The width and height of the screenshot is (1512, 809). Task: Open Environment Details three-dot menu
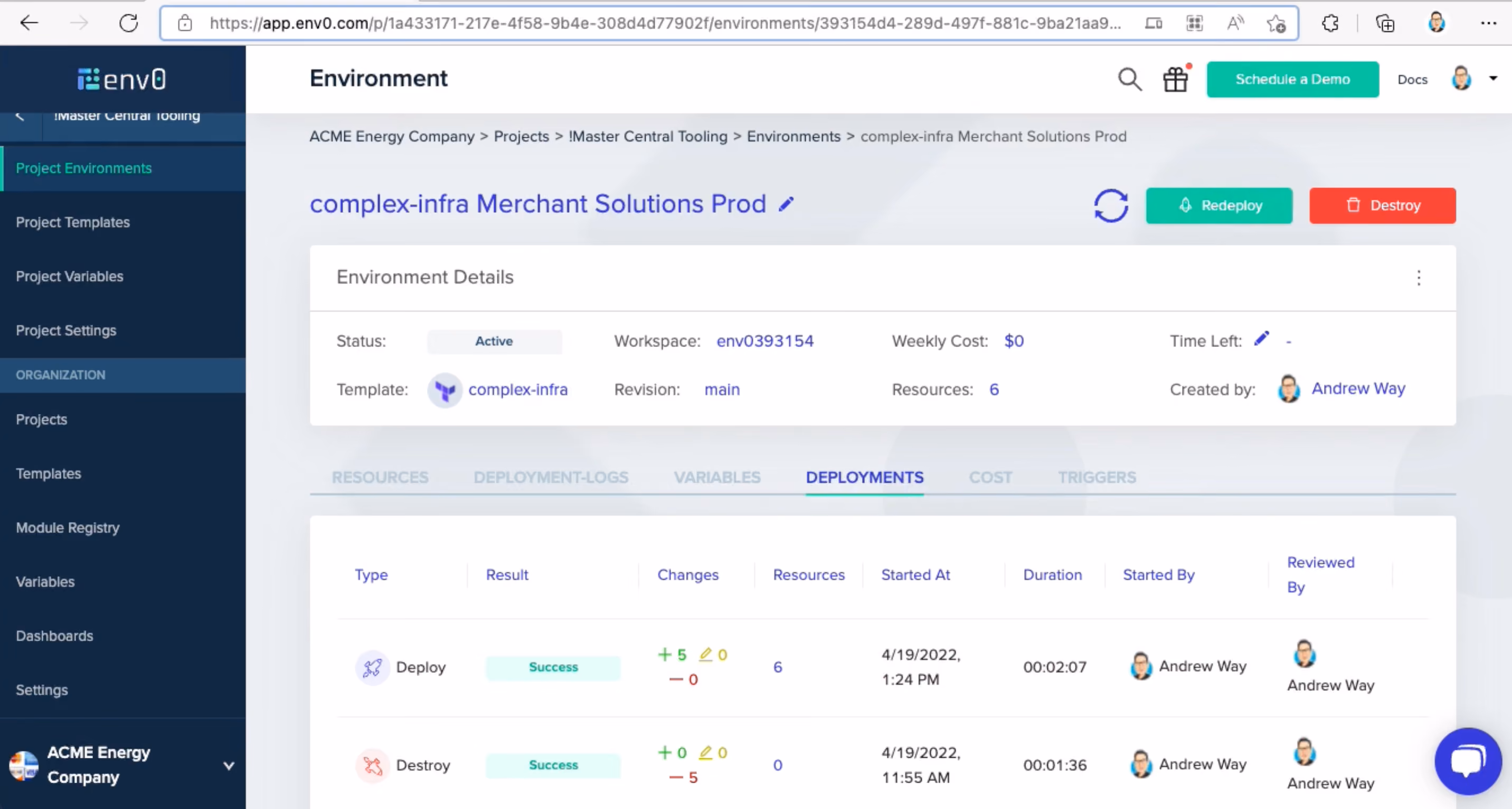[x=1419, y=278]
